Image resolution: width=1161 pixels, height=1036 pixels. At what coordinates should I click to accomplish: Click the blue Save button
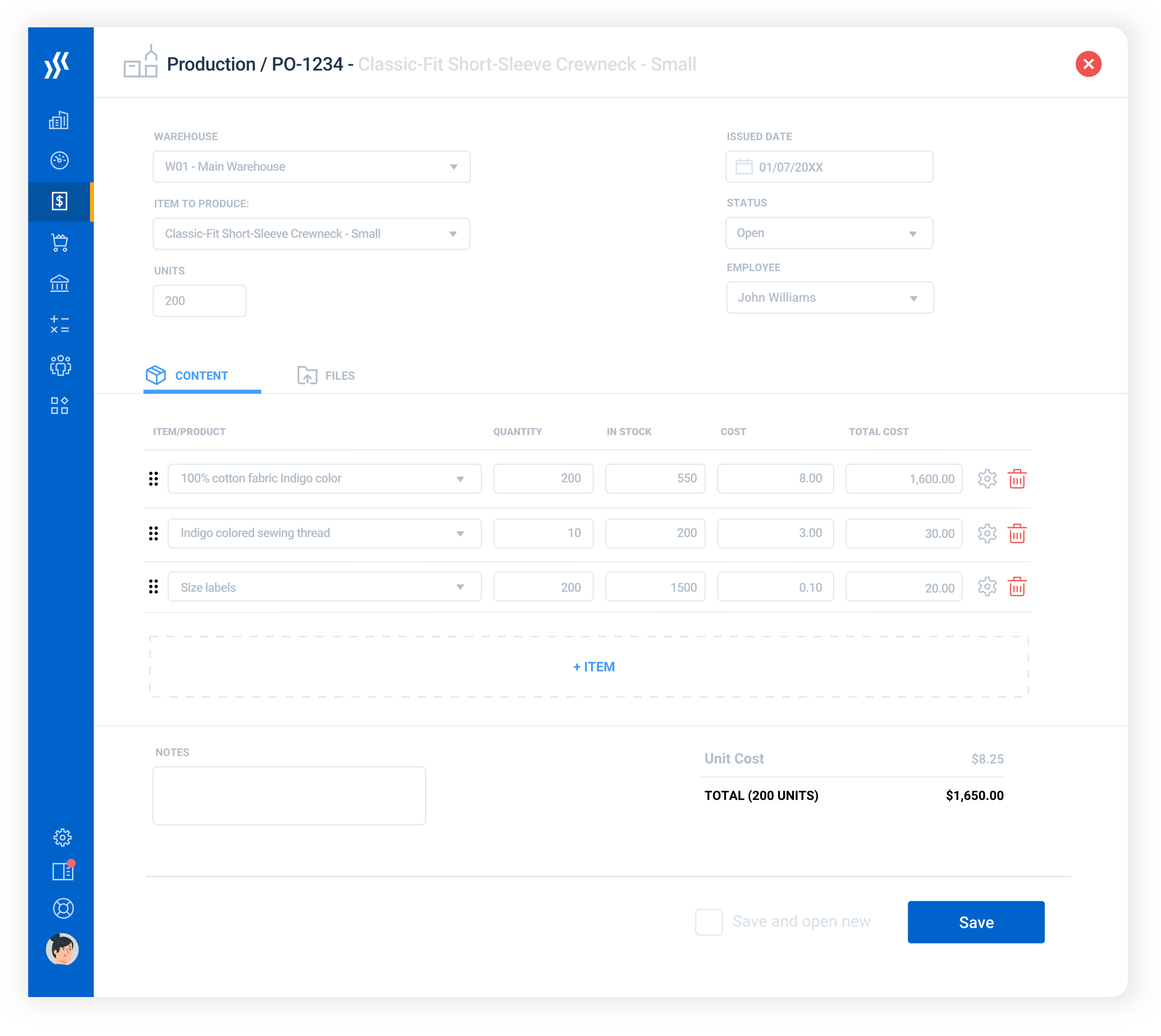pyautogui.click(x=975, y=922)
